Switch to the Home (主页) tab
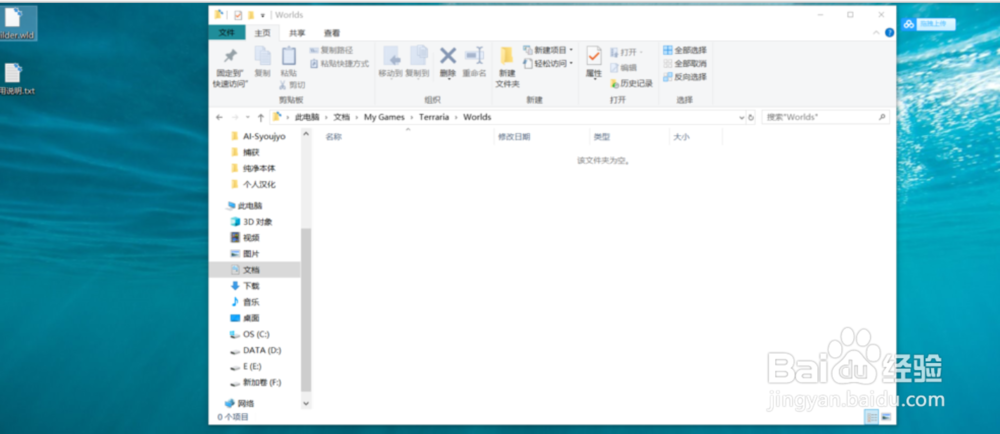The image size is (1000, 434). coord(262,33)
